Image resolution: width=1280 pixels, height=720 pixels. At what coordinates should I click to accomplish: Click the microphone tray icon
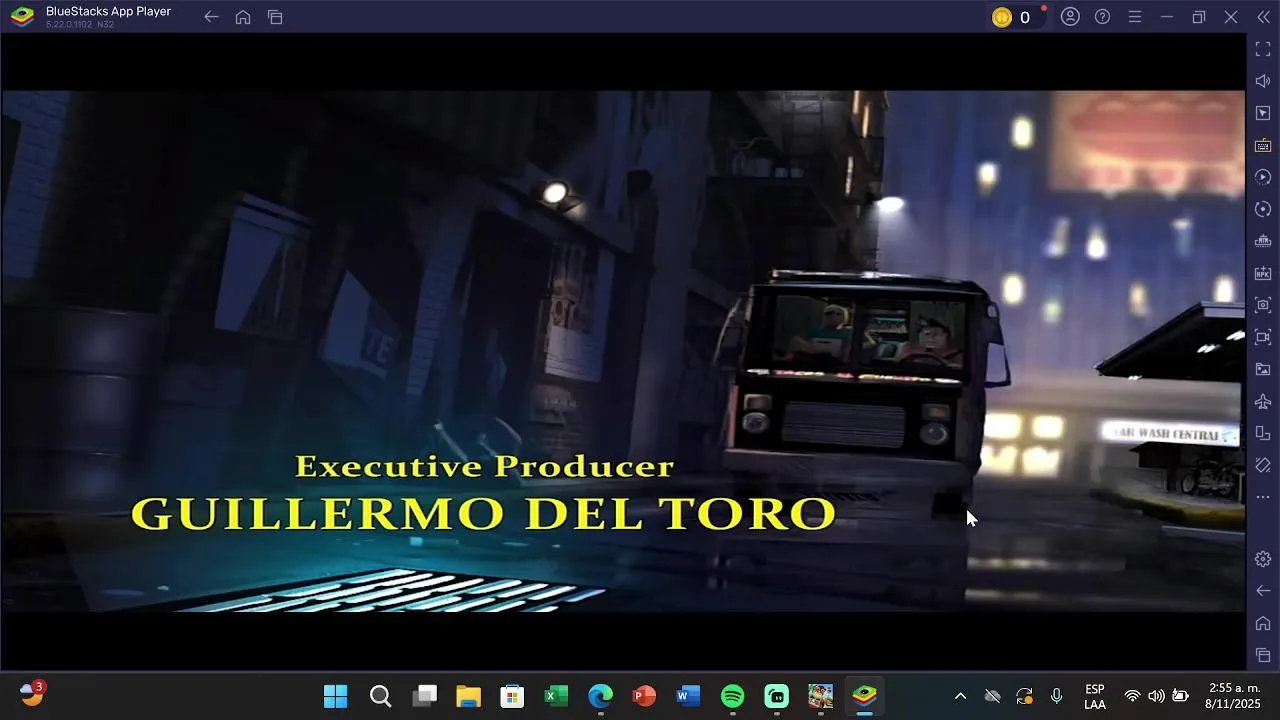pos(1056,696)
